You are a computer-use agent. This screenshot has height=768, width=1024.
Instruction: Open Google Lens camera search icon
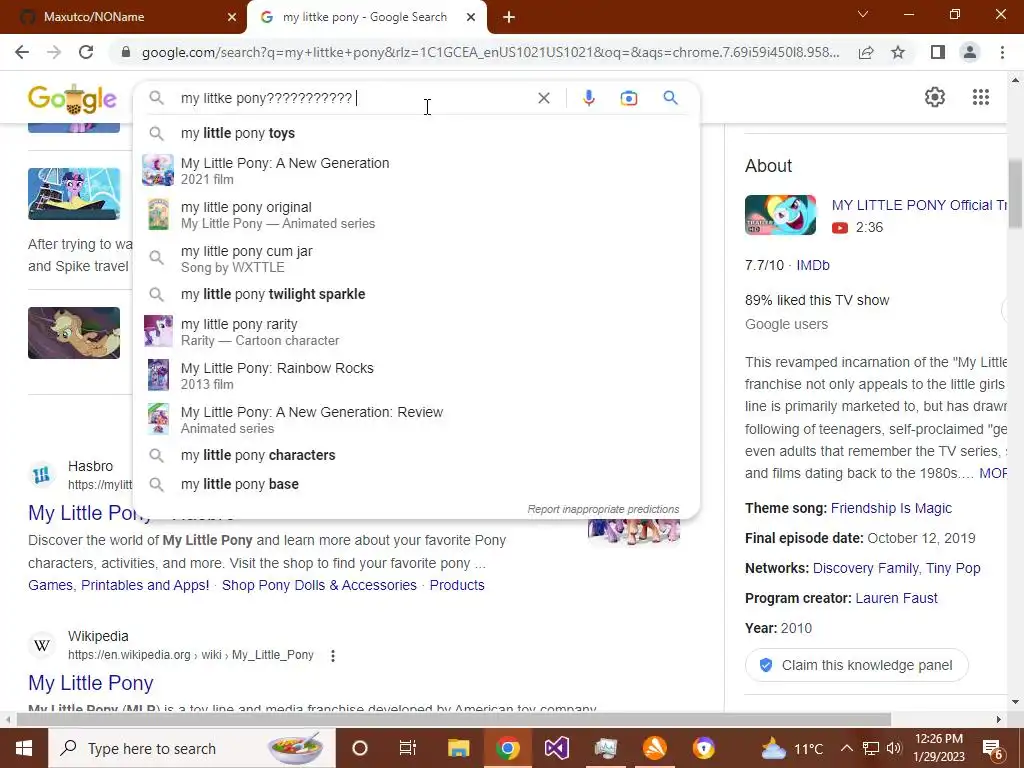coord(628,98)
